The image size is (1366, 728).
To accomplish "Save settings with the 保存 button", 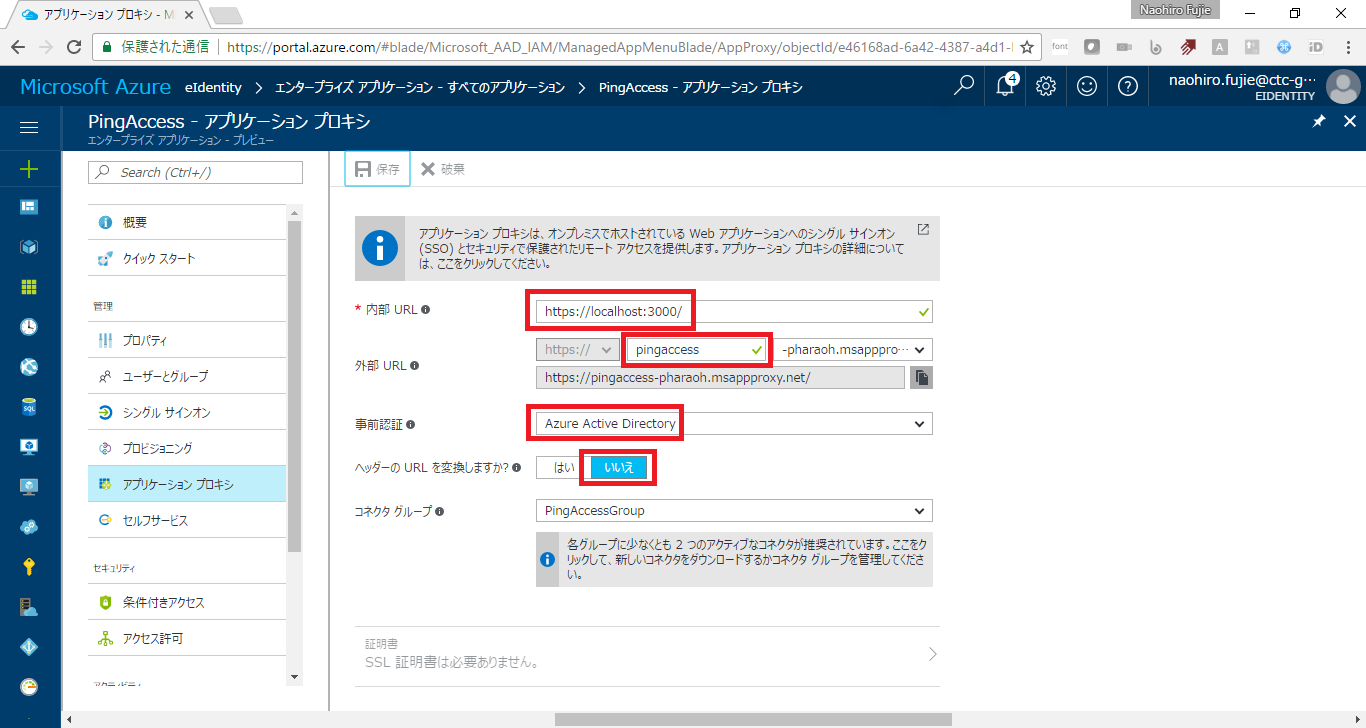I will [377, 168].
